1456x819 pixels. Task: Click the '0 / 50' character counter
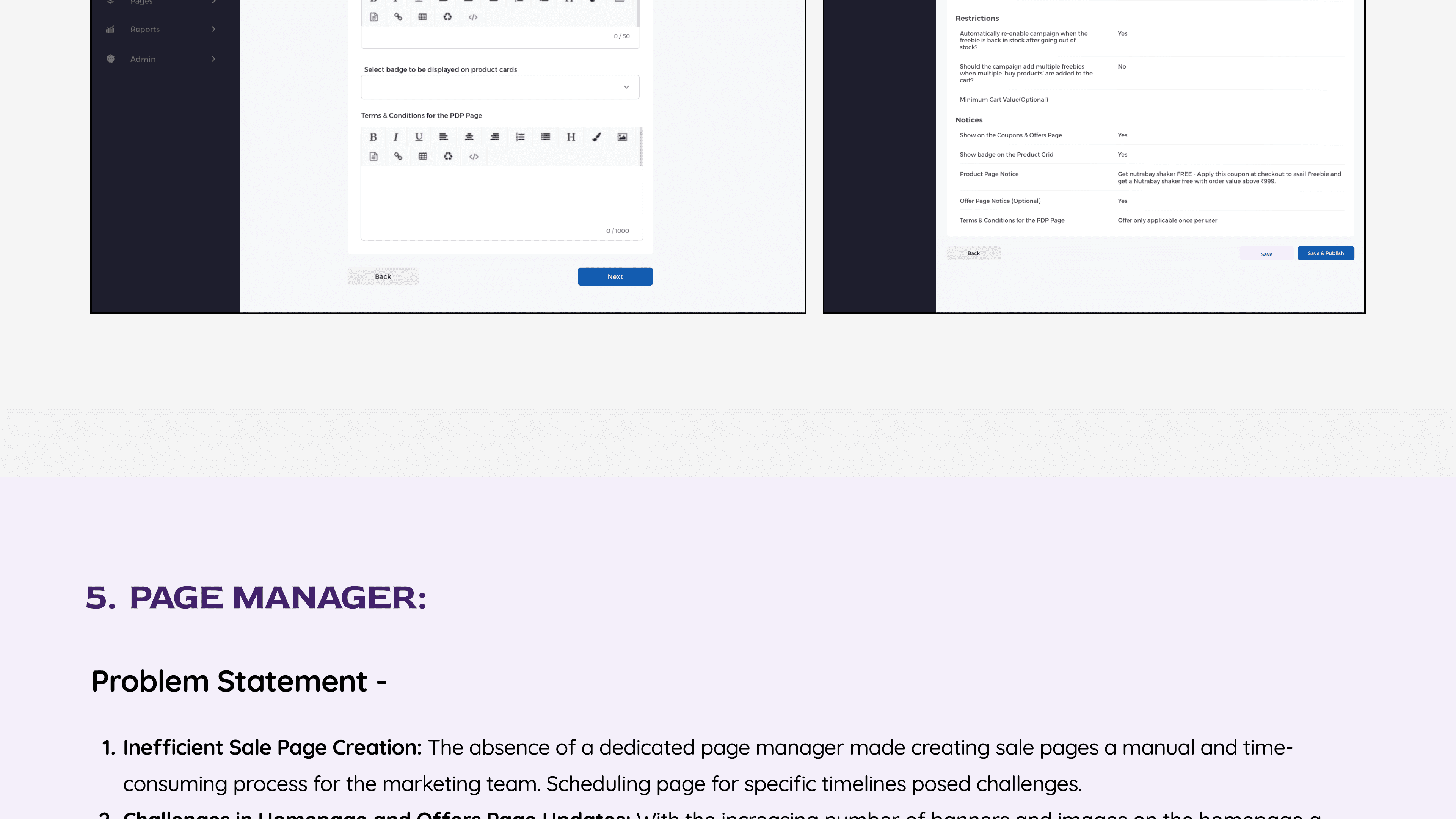[622, 36]
